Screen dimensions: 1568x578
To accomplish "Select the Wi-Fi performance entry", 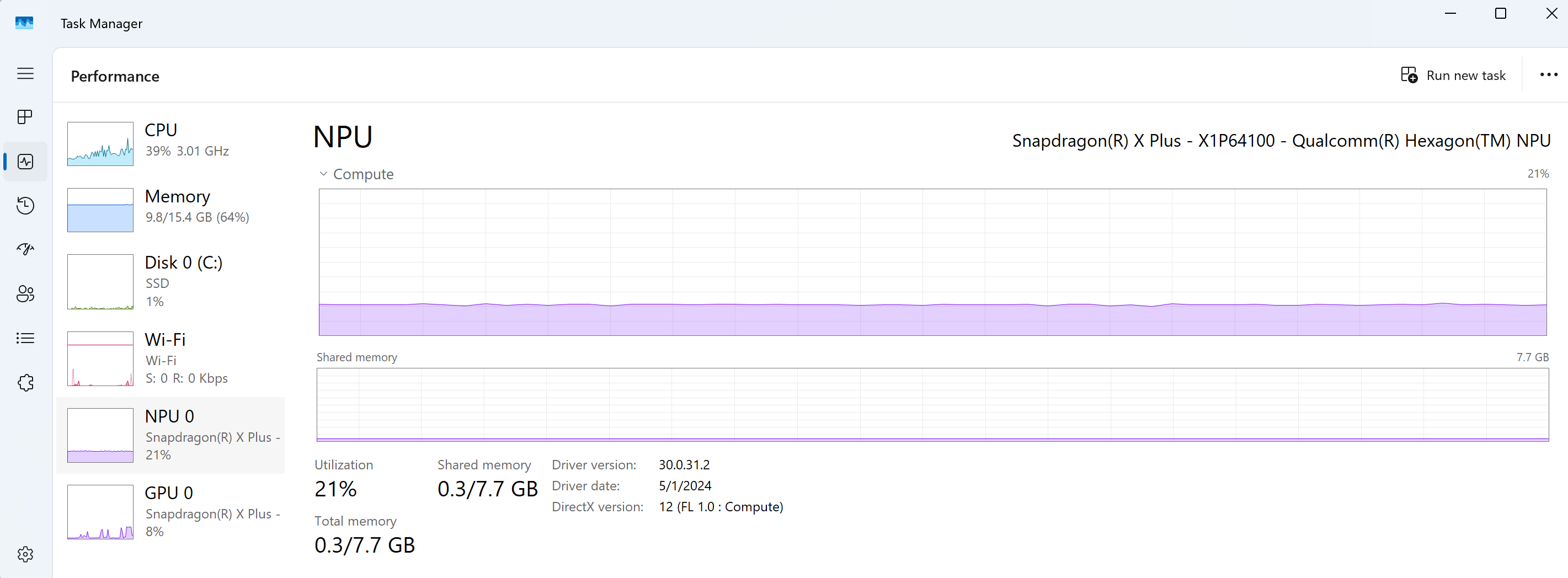I will [170, 359].
